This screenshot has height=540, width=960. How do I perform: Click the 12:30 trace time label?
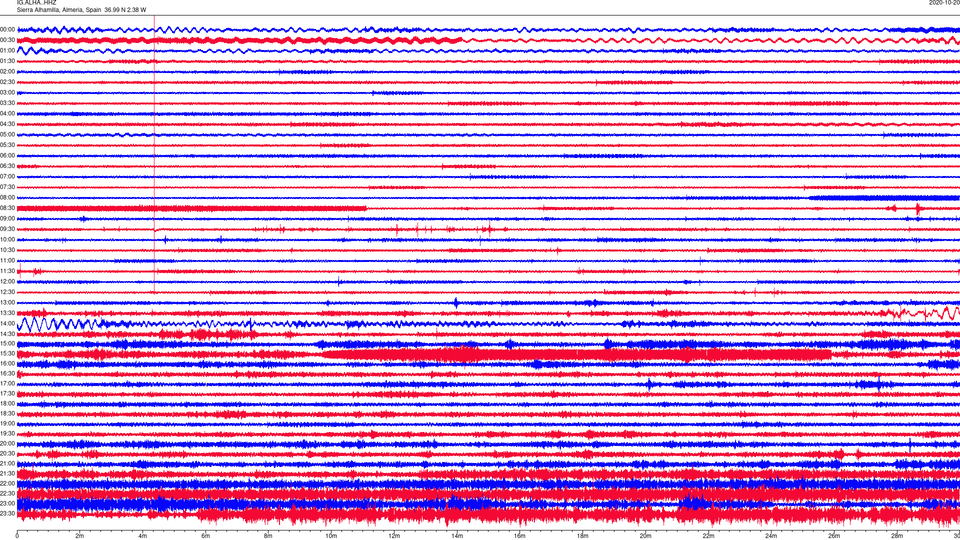[8, 292]
